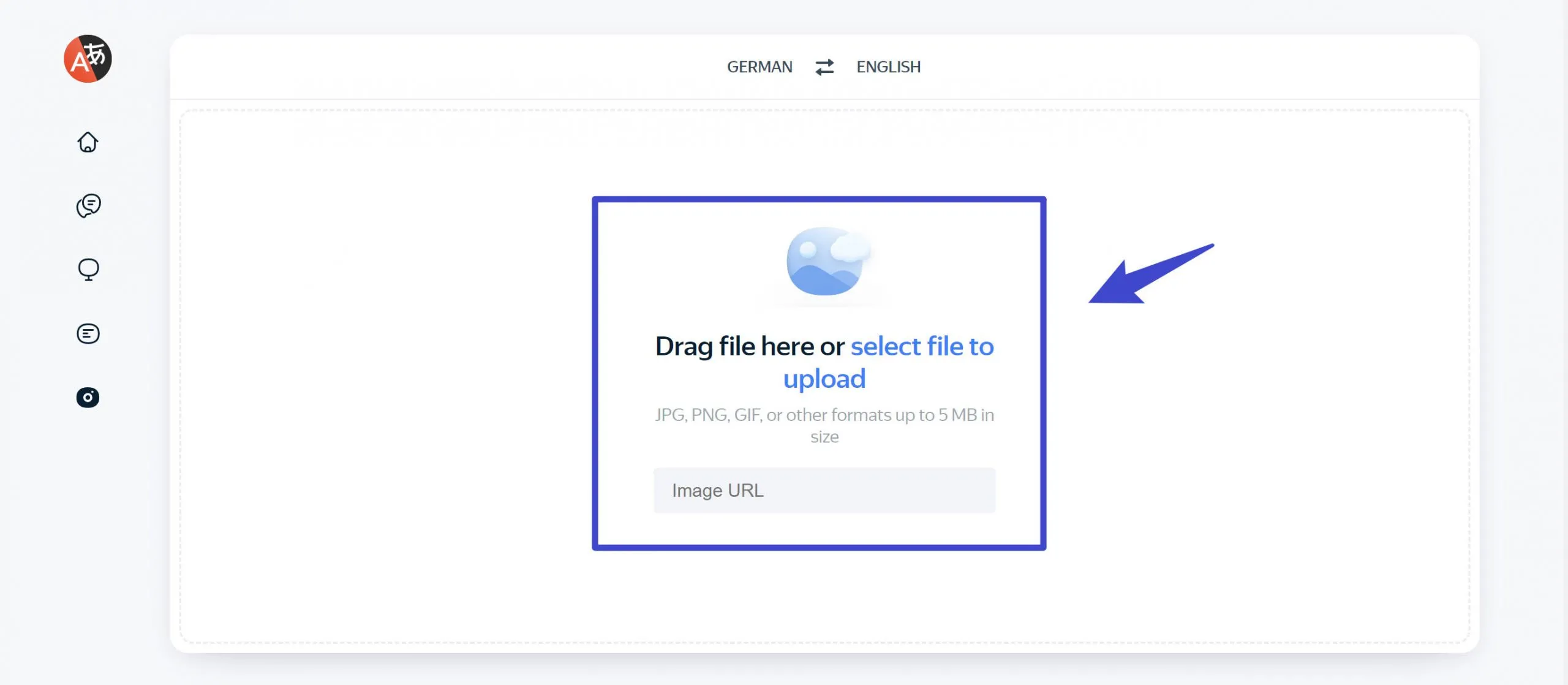The image size is (1568, 685).
Task: Open the text translation icon
Action: coord(88,334)
